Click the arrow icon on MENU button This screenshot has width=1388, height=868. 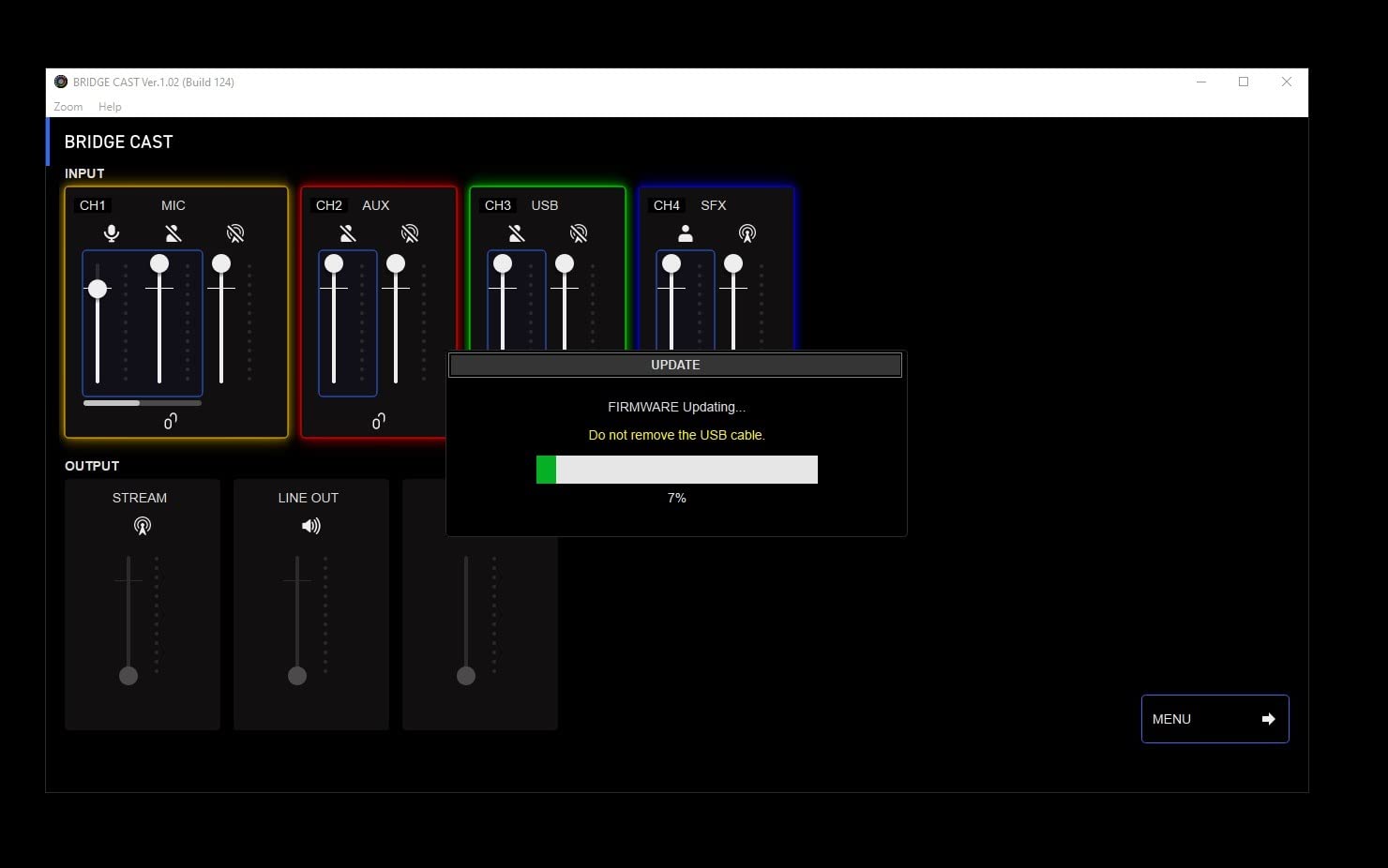point(1268,719)
